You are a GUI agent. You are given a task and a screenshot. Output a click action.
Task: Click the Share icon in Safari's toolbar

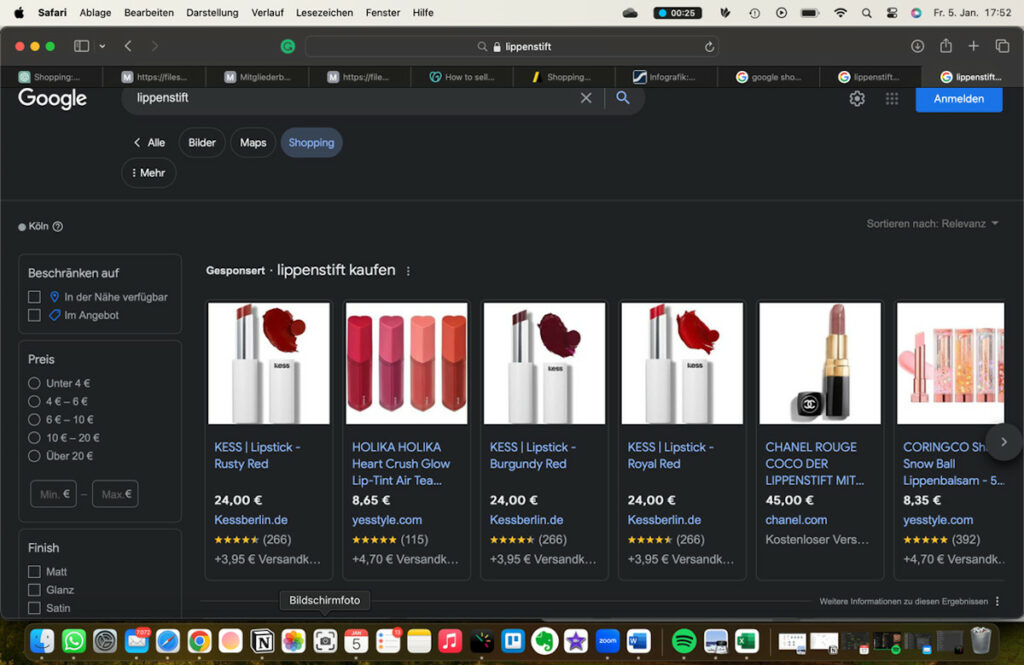coord(944,45)
